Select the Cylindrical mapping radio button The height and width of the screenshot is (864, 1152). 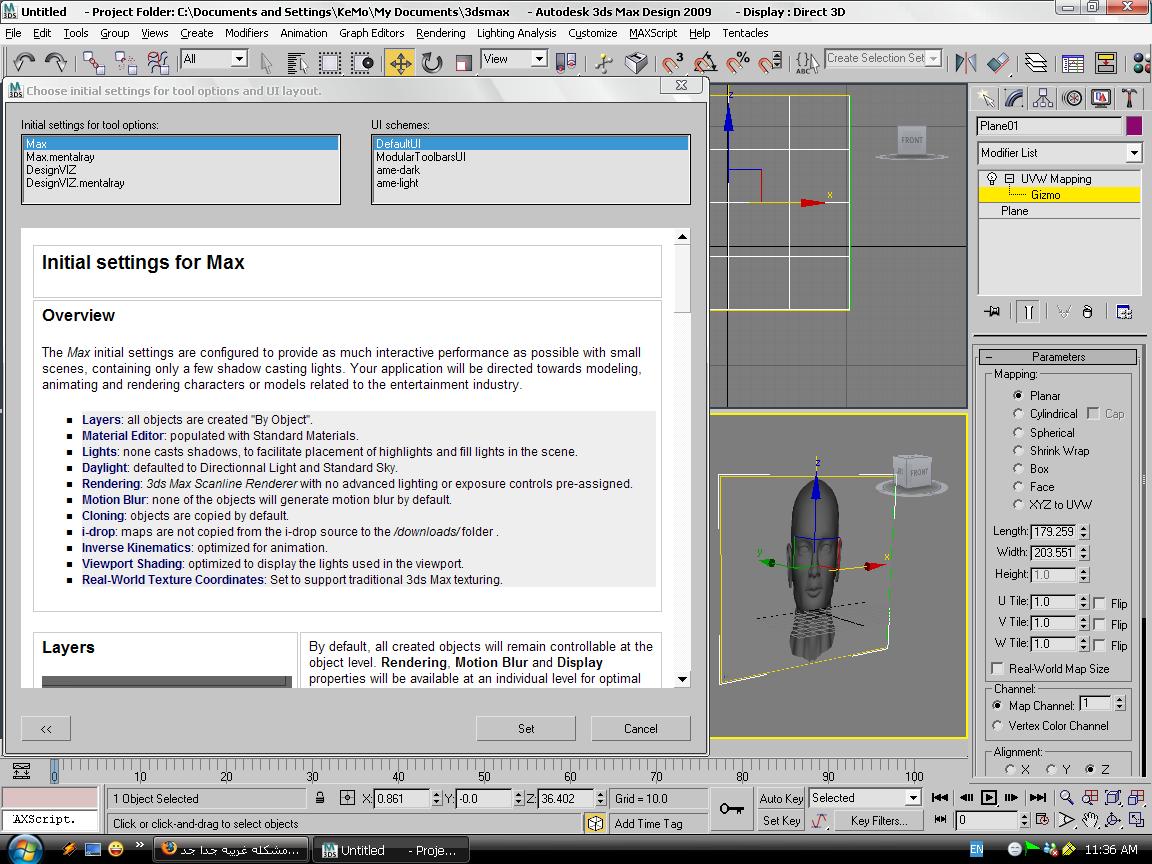[x=1018, y=414]
